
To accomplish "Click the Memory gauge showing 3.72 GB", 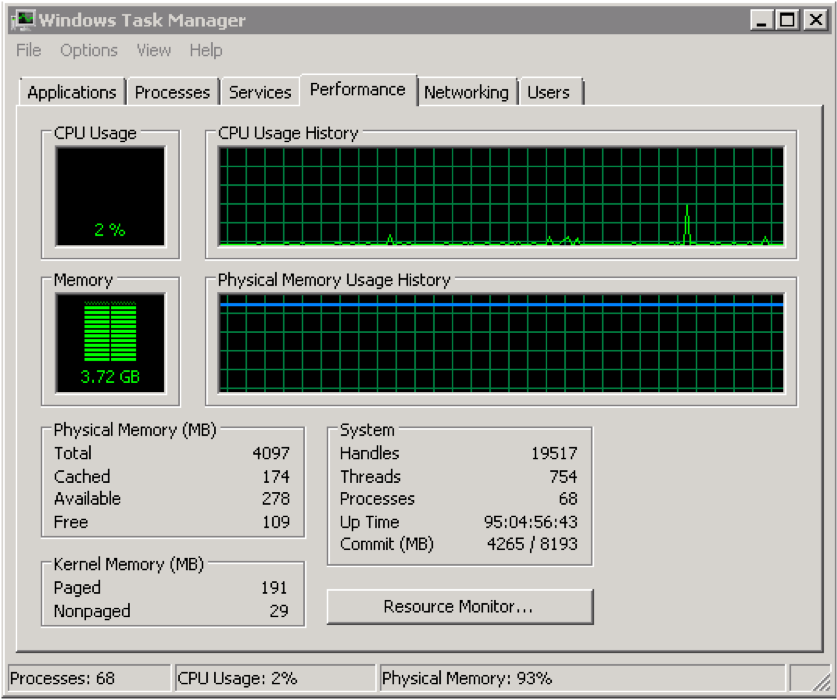I will click(x=110, y=340).
